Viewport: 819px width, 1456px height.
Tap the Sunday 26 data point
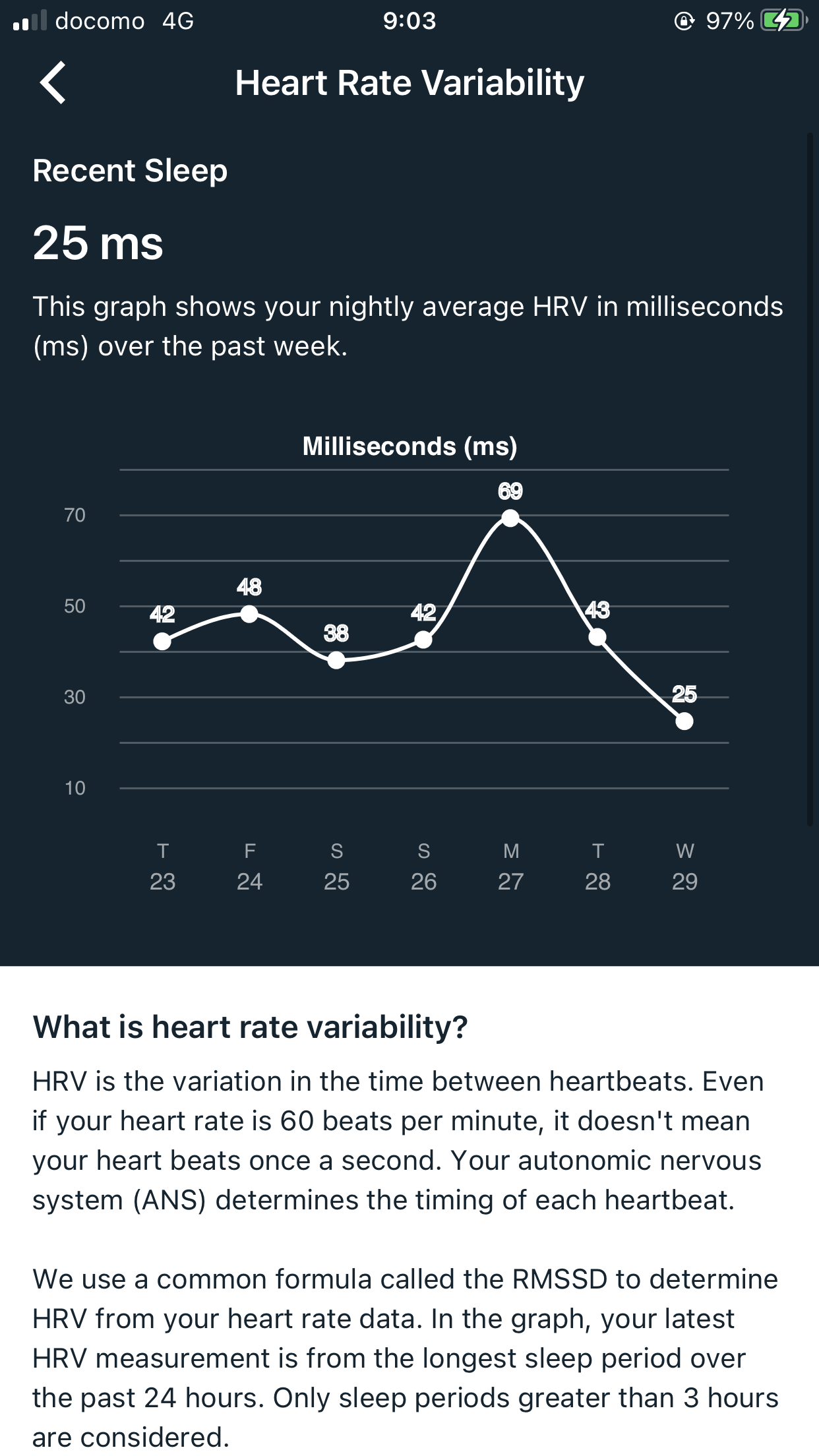(423, 639)
